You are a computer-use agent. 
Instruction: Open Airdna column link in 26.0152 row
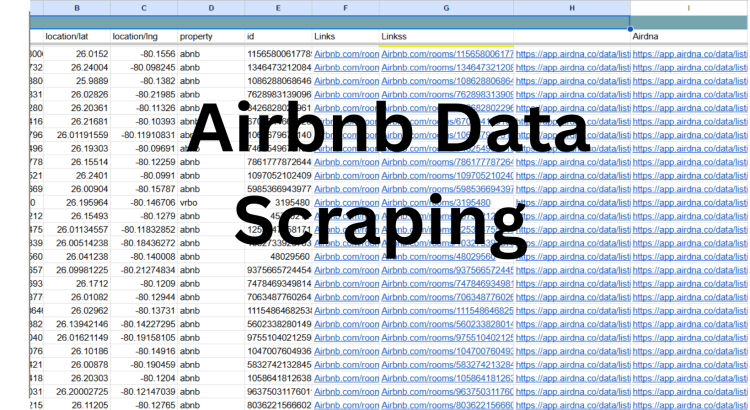pos(690,54)
